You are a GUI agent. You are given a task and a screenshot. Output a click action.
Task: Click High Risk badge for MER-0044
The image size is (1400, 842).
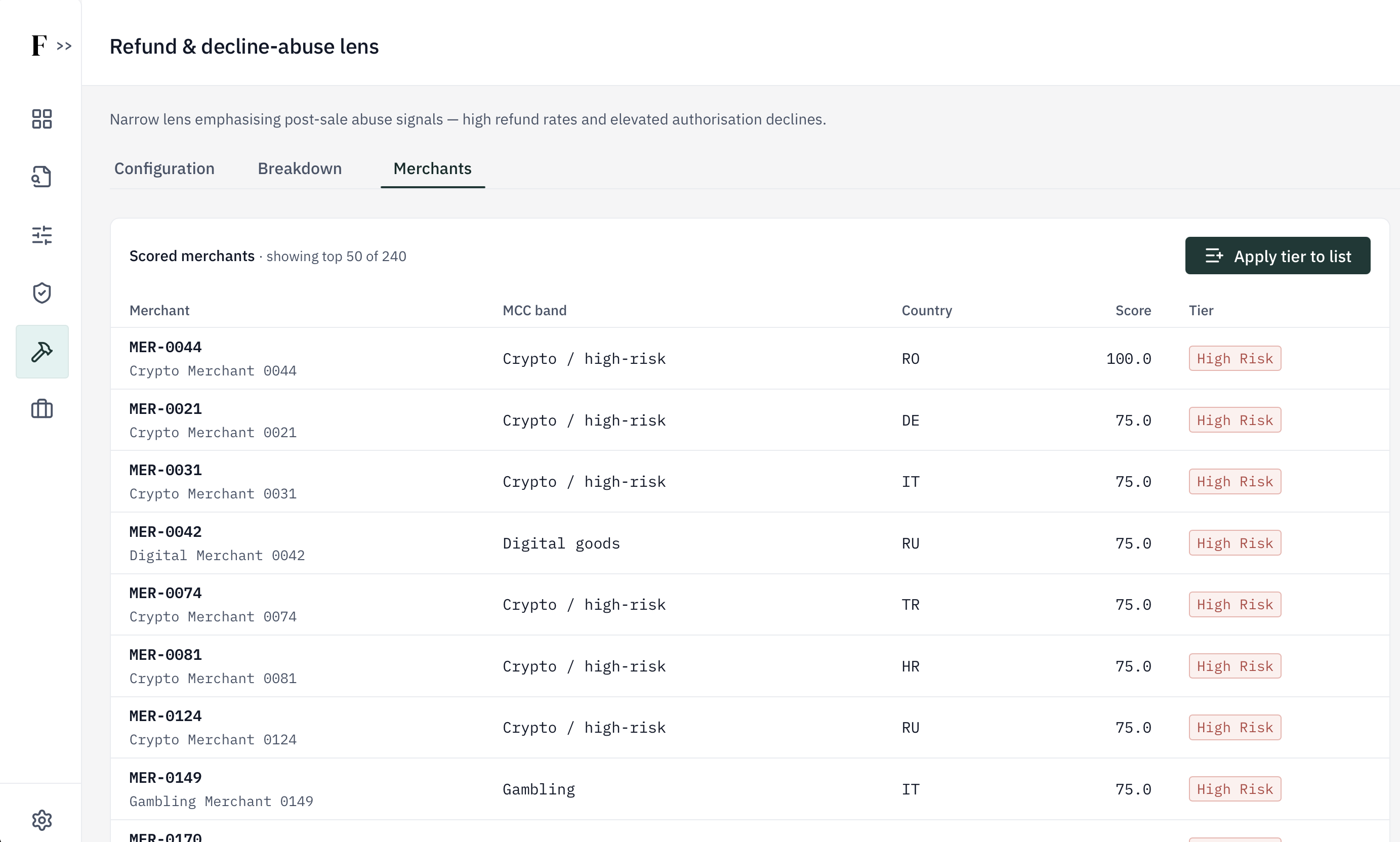click(x=1235, y=359)
